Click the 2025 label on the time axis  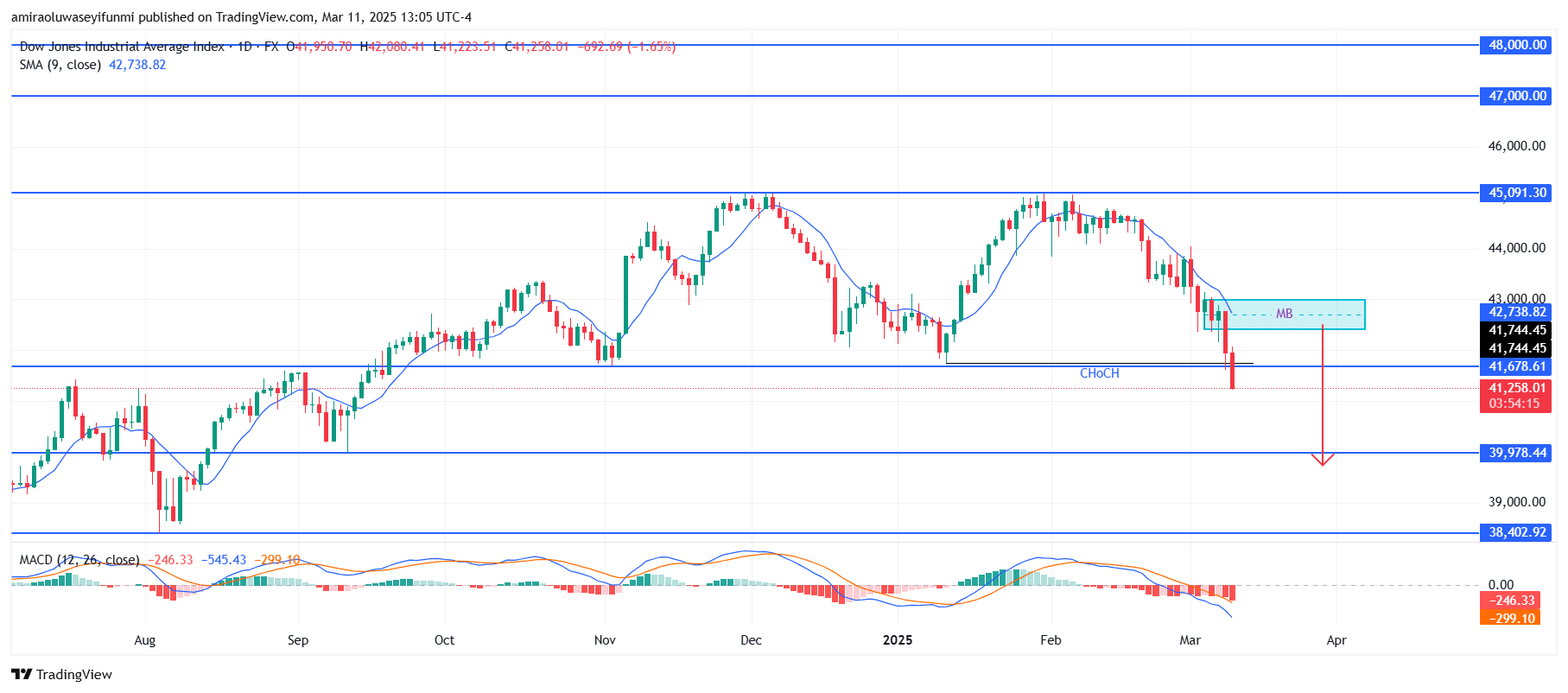point(898,640)
